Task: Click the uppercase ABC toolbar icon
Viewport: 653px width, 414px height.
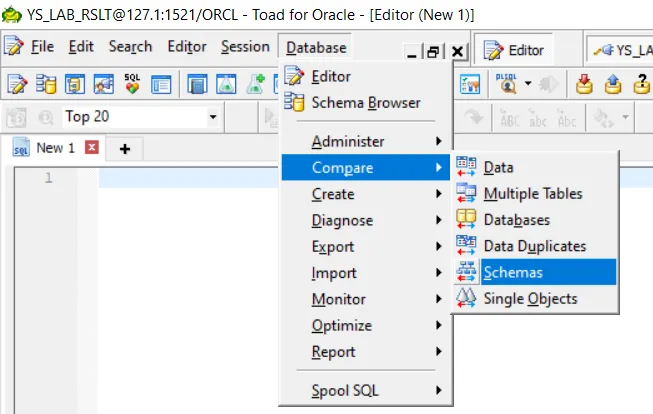Action: pos(509,118)
